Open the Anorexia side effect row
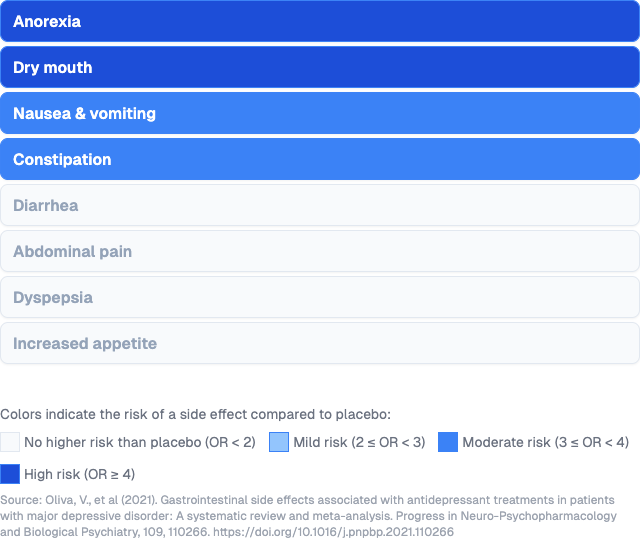The width and height of the screenshot is (640, 540). (x=320, y=21)
